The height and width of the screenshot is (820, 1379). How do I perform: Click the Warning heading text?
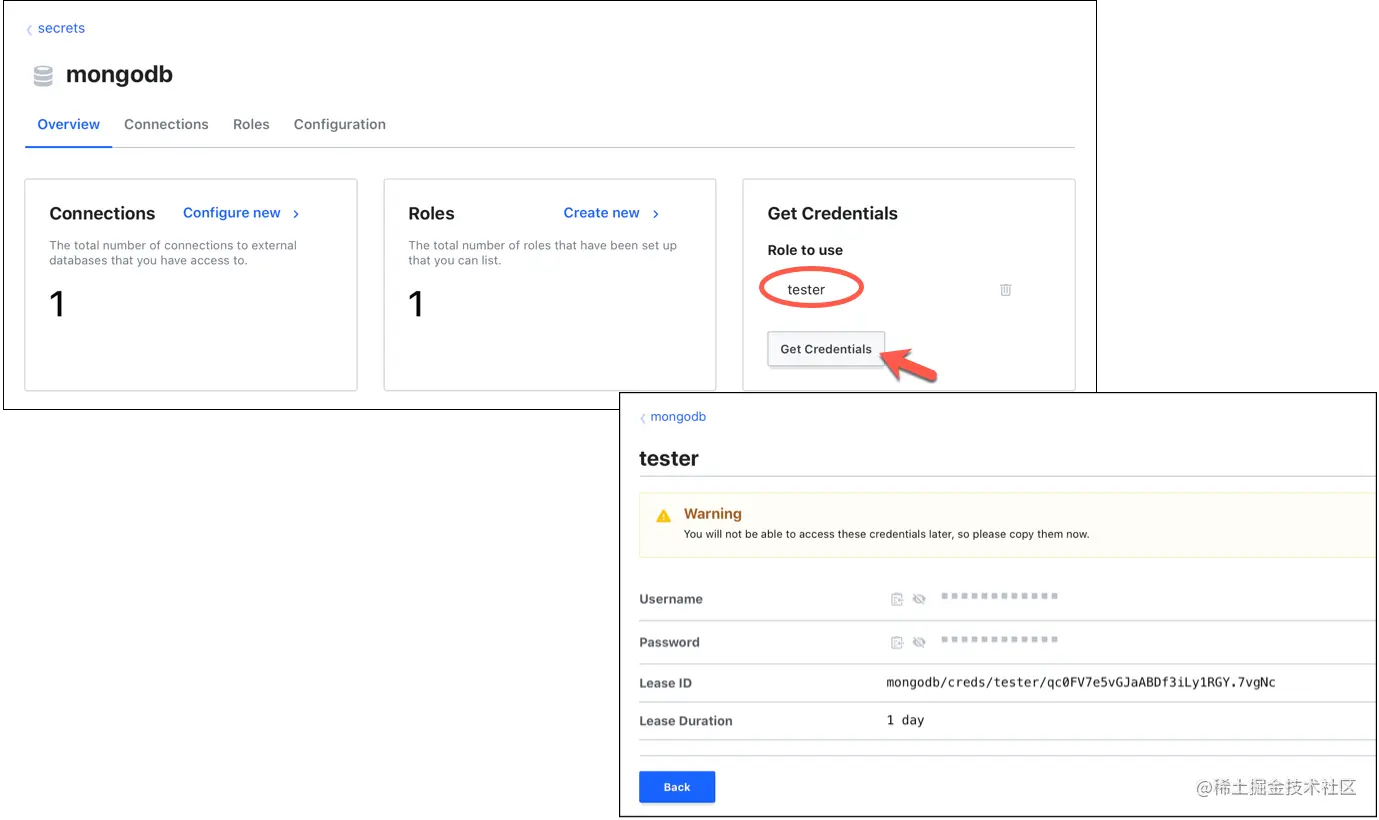(x=713, y=514)
